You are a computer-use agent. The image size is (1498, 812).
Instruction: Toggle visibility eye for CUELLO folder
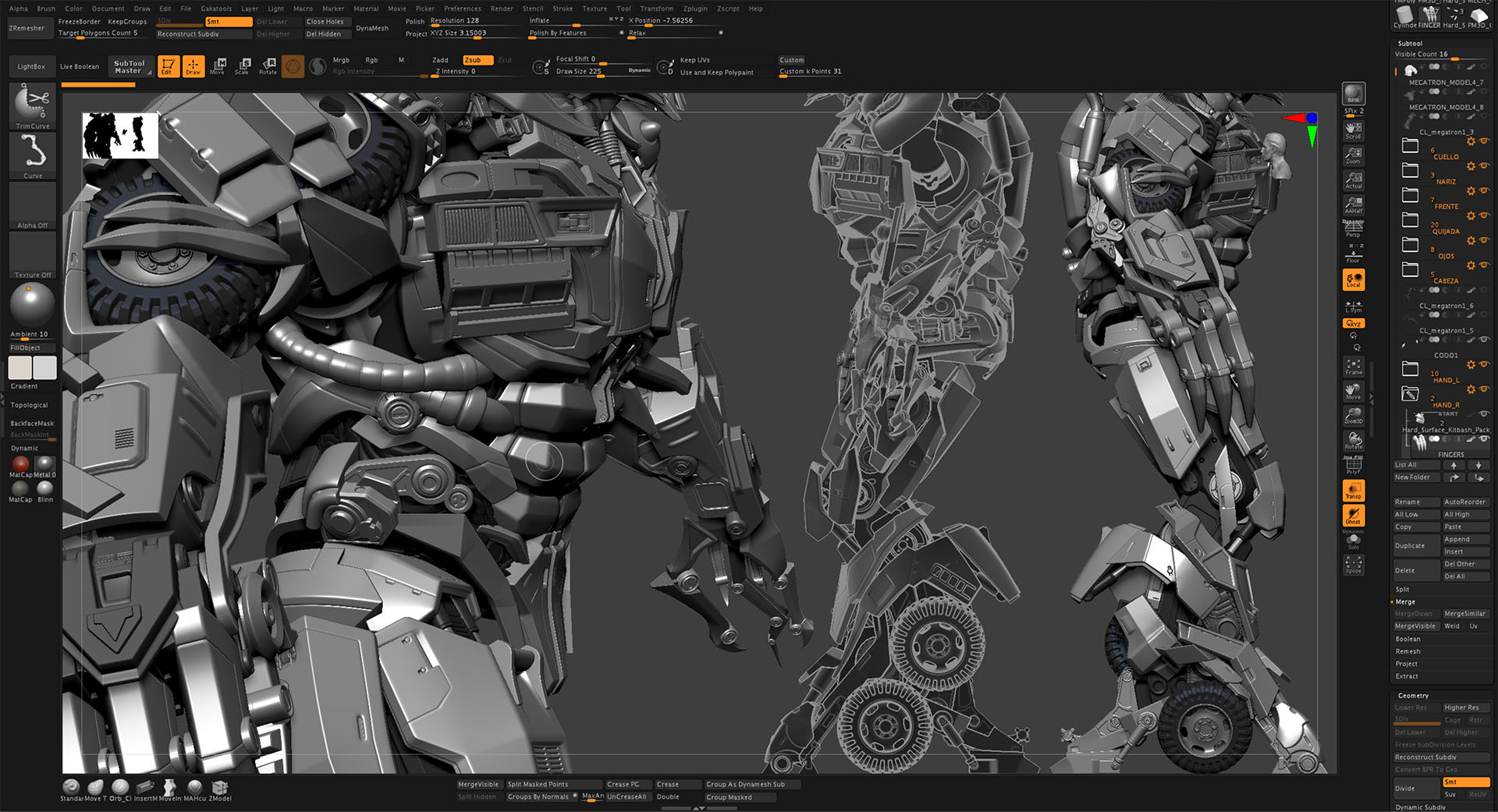1484,141
